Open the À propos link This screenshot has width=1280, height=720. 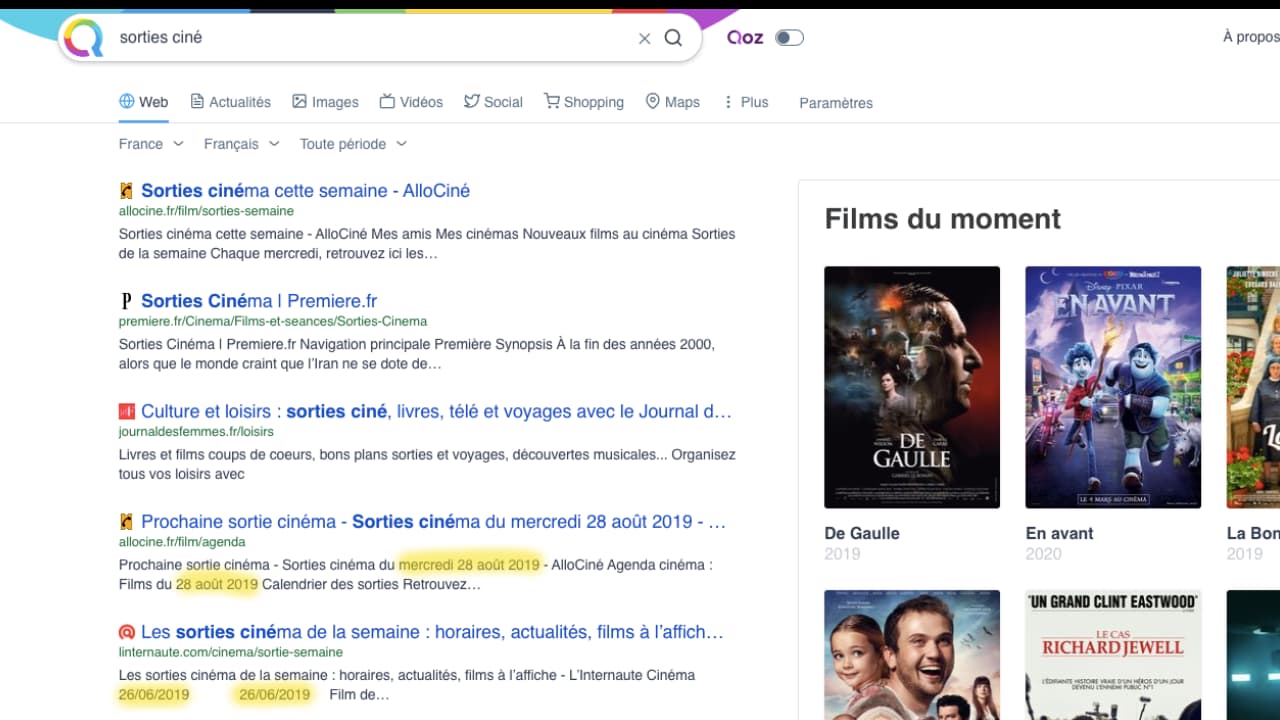tap(1251, 37)
